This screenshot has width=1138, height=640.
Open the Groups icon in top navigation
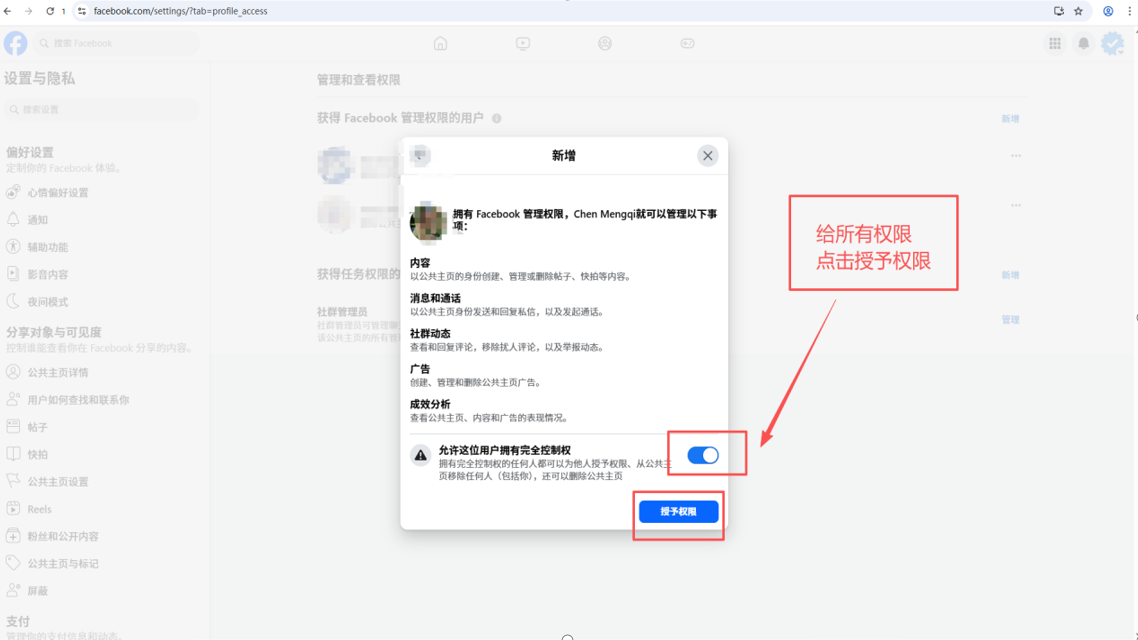click(605, 43)
